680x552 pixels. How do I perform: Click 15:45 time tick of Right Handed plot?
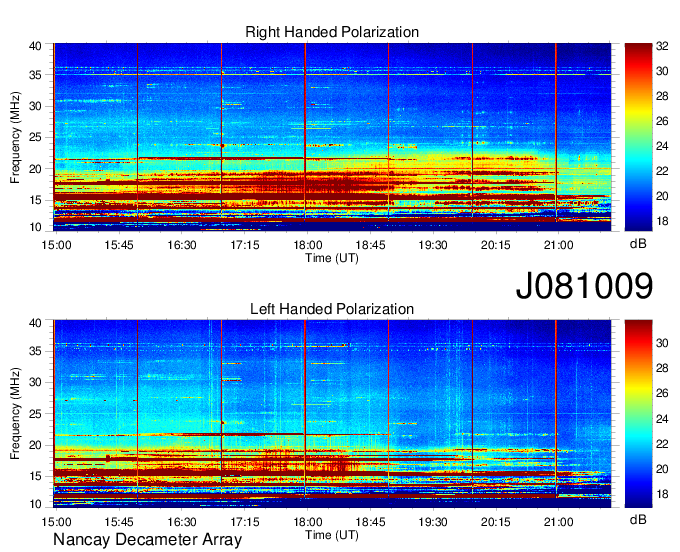(119, 245)
